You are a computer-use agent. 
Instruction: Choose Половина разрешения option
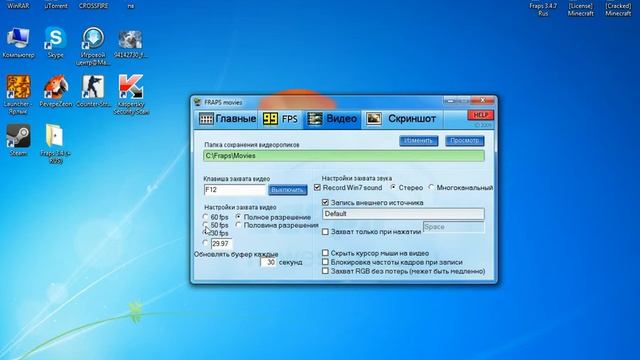point(238,225)
